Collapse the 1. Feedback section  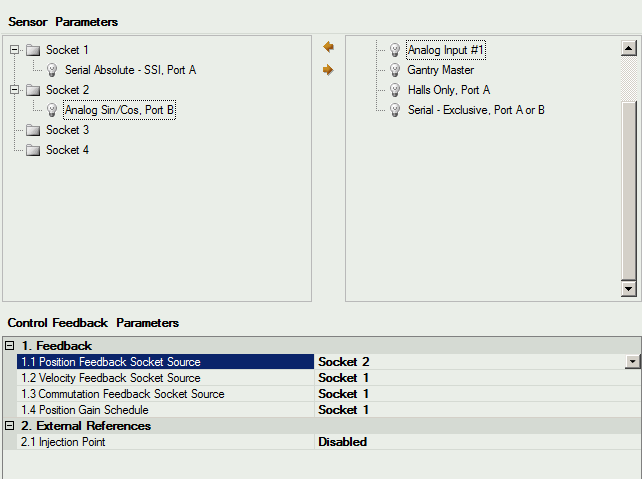pyautogui.click(x=9, y=346)
